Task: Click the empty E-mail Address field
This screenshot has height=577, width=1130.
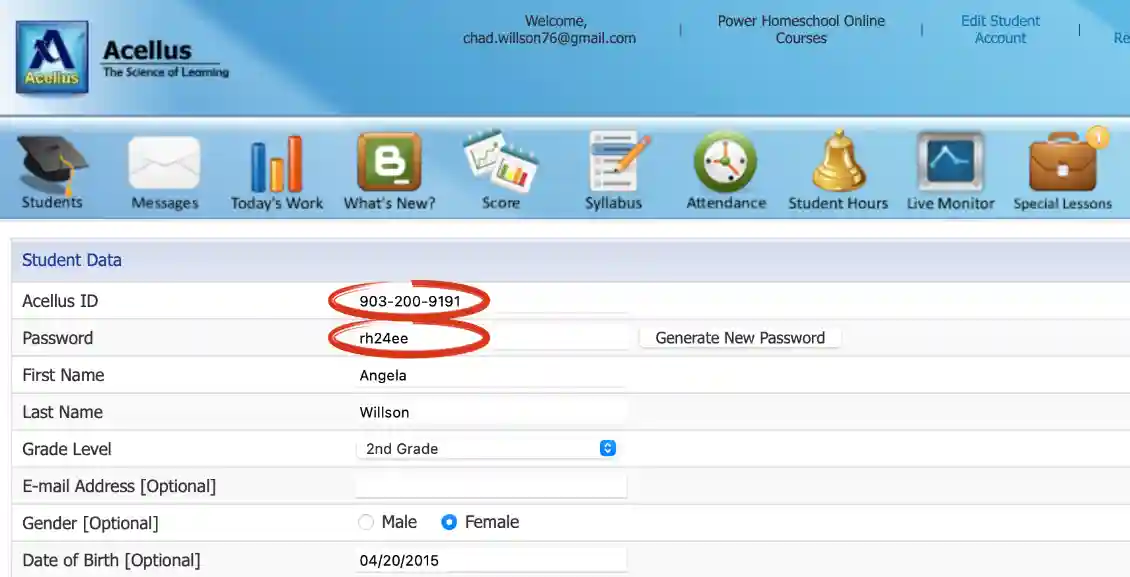Action: pos(491,486)
